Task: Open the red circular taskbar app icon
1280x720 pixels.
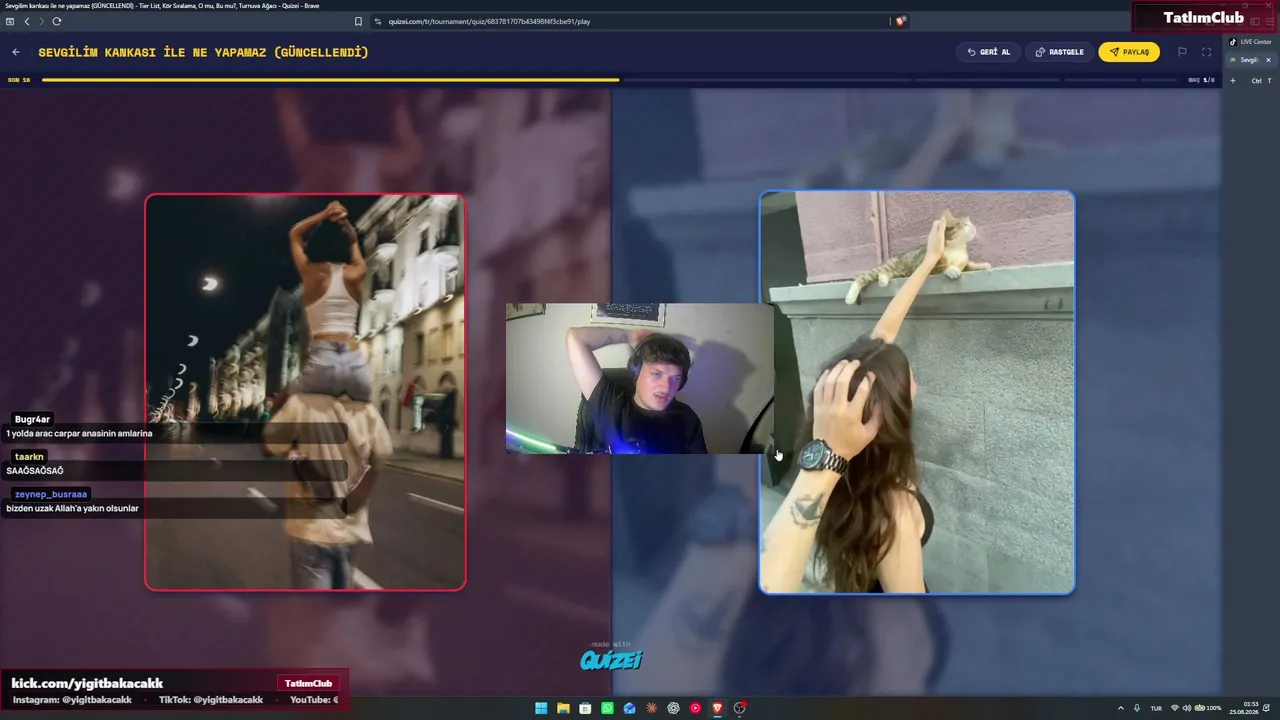Action: click(x=695, y=708)
